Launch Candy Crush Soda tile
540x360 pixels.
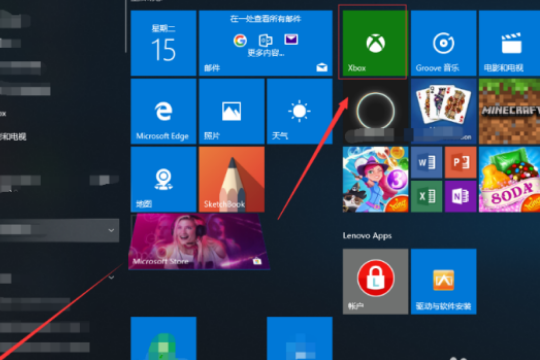(x=509, y=179)
